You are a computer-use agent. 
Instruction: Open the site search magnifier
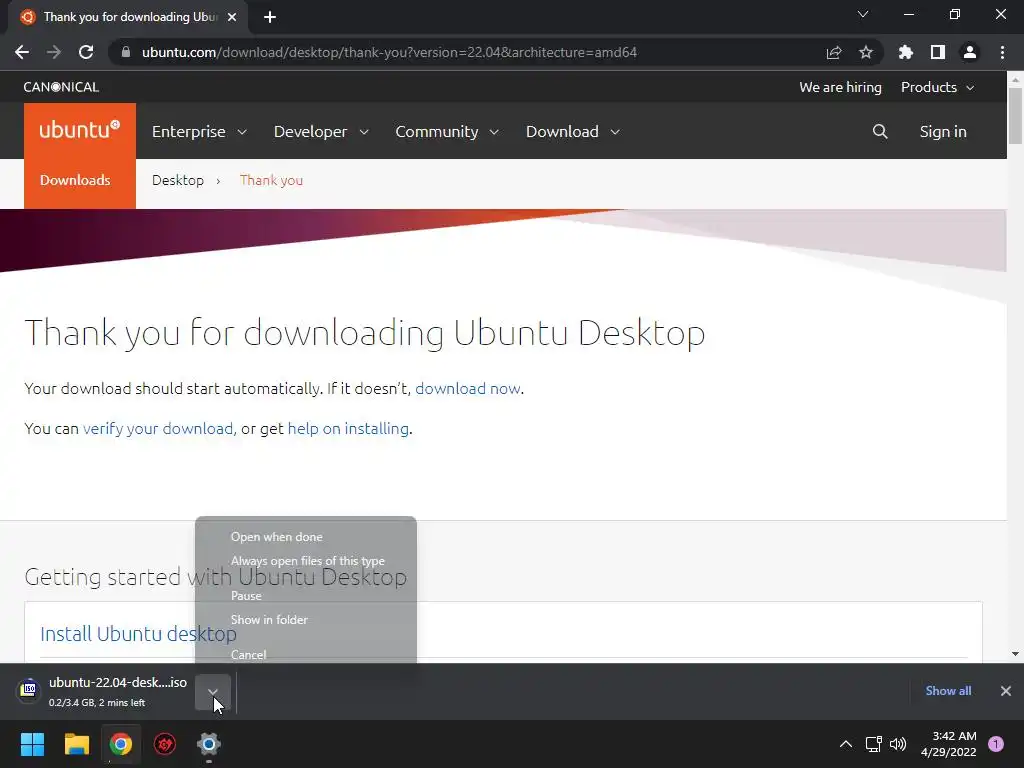[880, 131]
